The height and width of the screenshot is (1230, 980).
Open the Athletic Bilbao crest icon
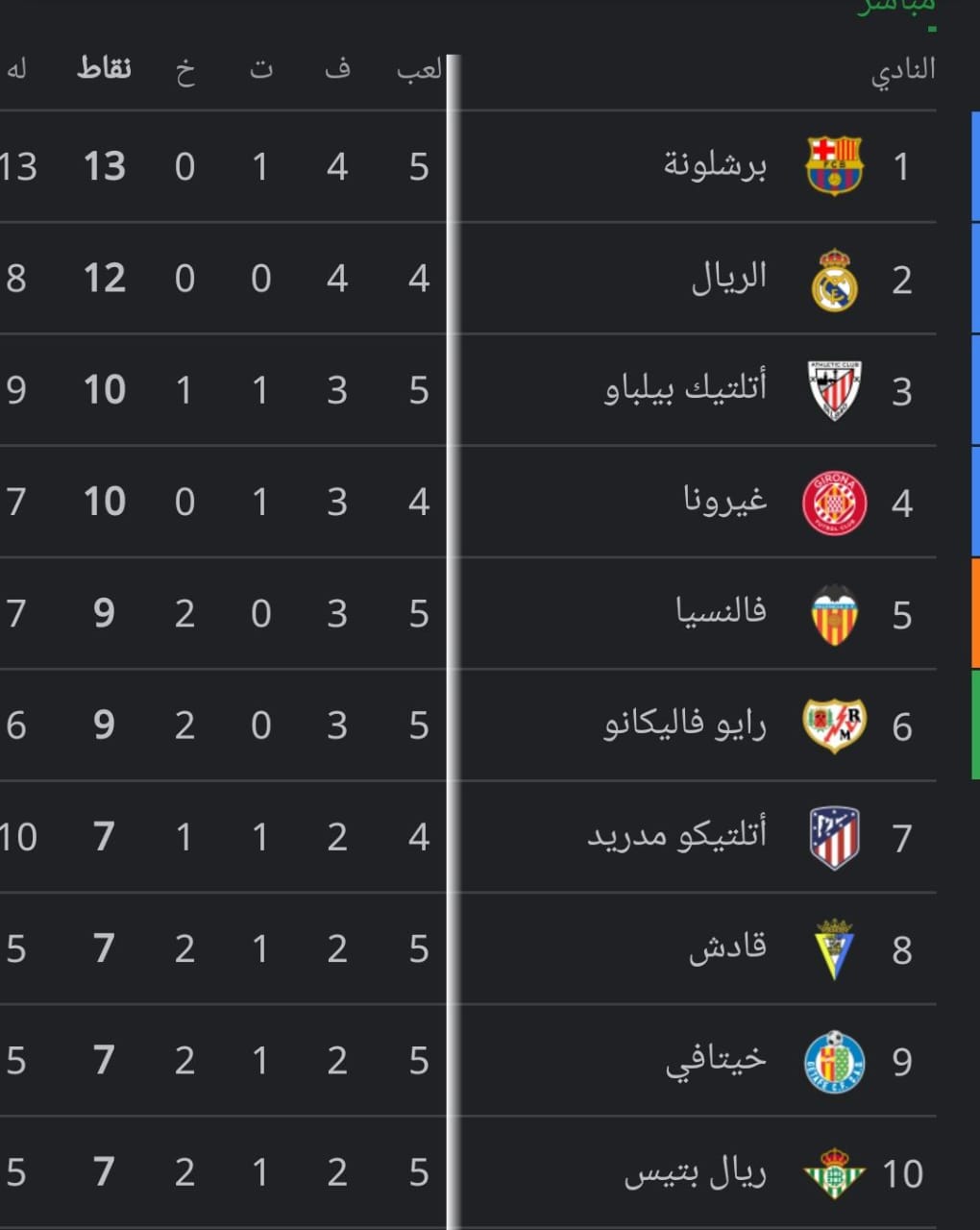[x=834, y=390]
